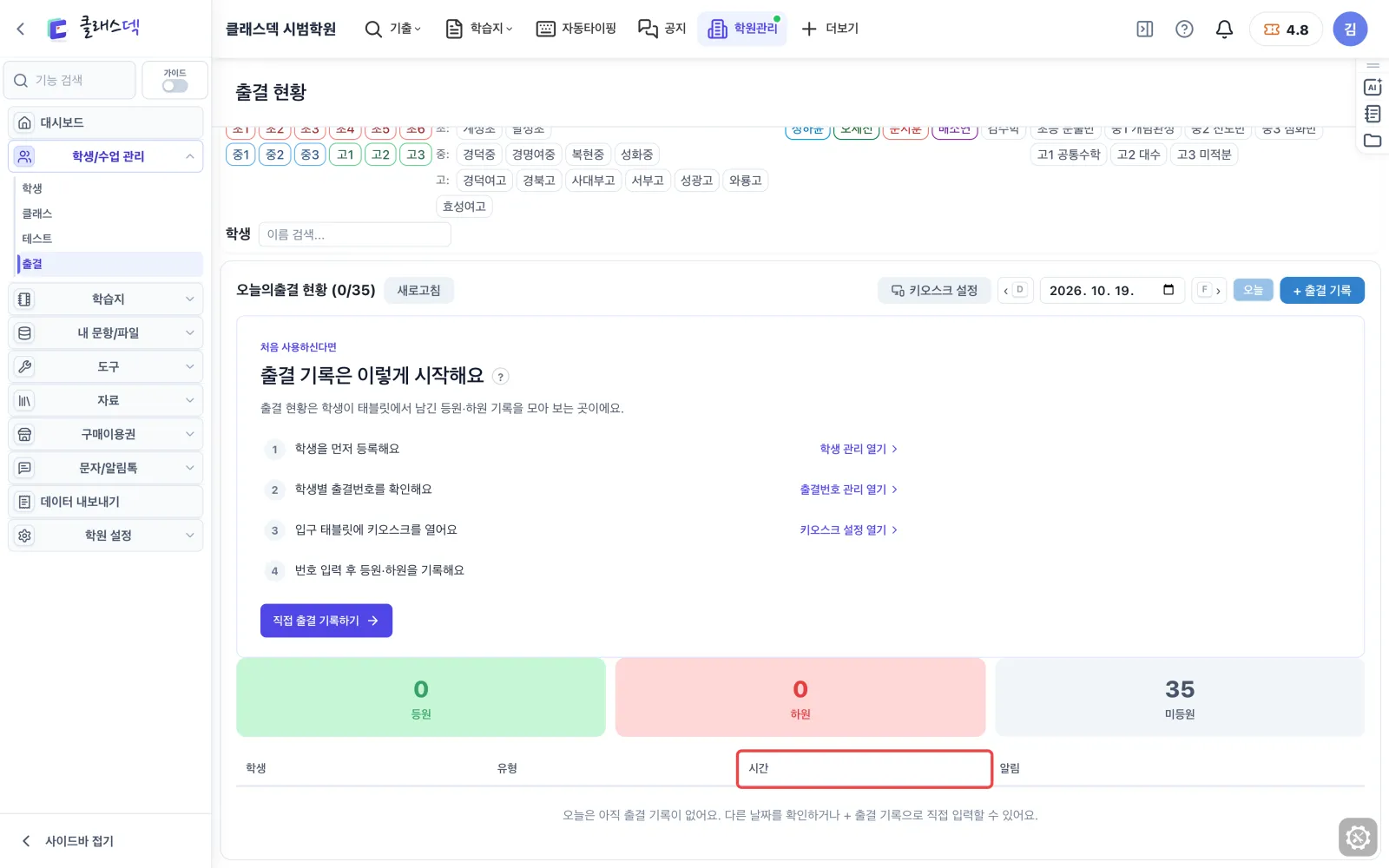Open the user profile avatar 김
This screenshot has width=1389, height=868.
coord(1350,29)
